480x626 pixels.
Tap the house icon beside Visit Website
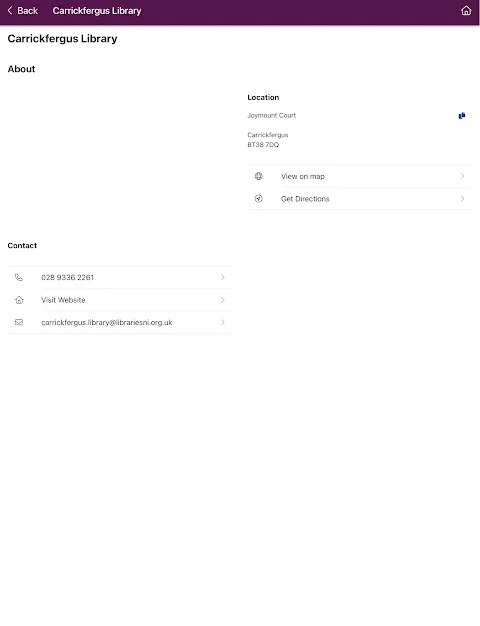click(19, 300)
